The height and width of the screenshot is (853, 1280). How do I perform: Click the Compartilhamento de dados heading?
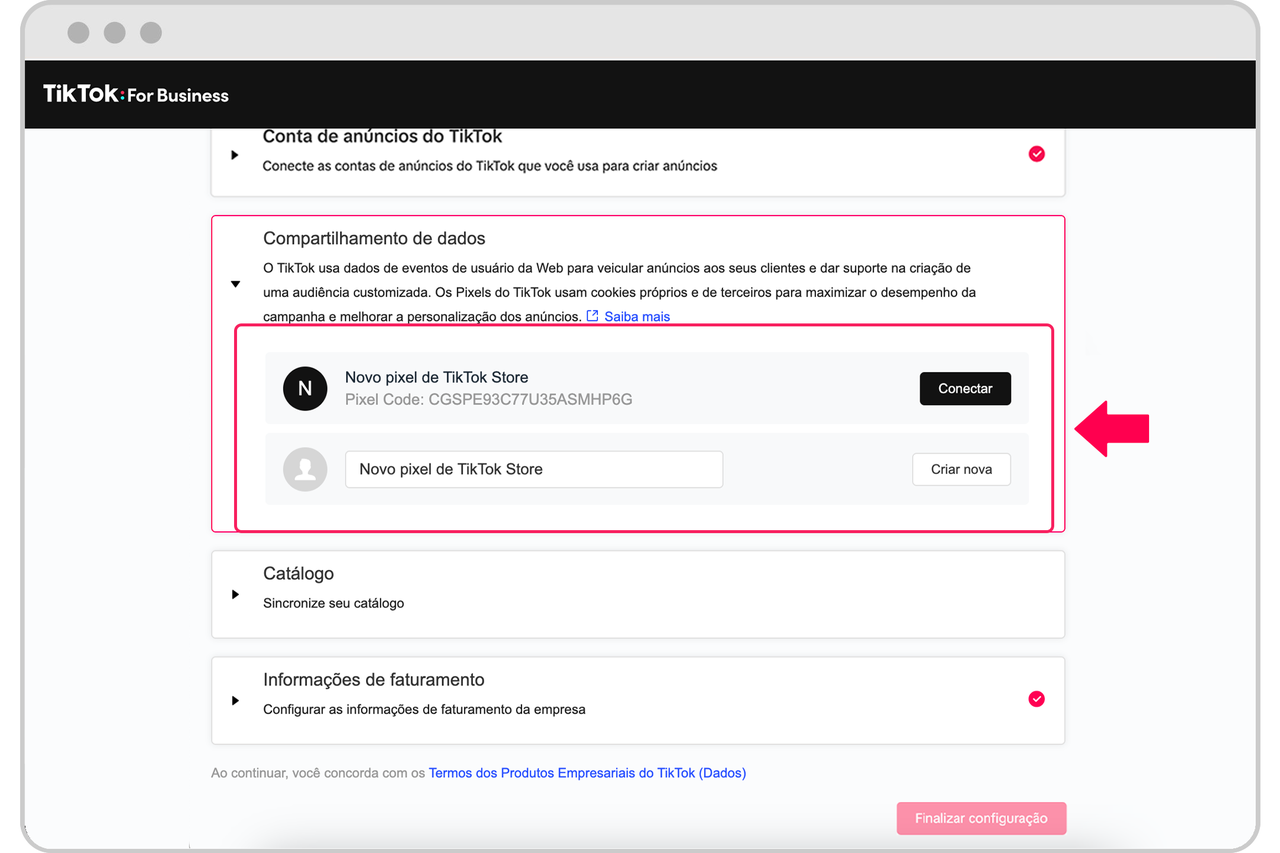tap(374, 239)
